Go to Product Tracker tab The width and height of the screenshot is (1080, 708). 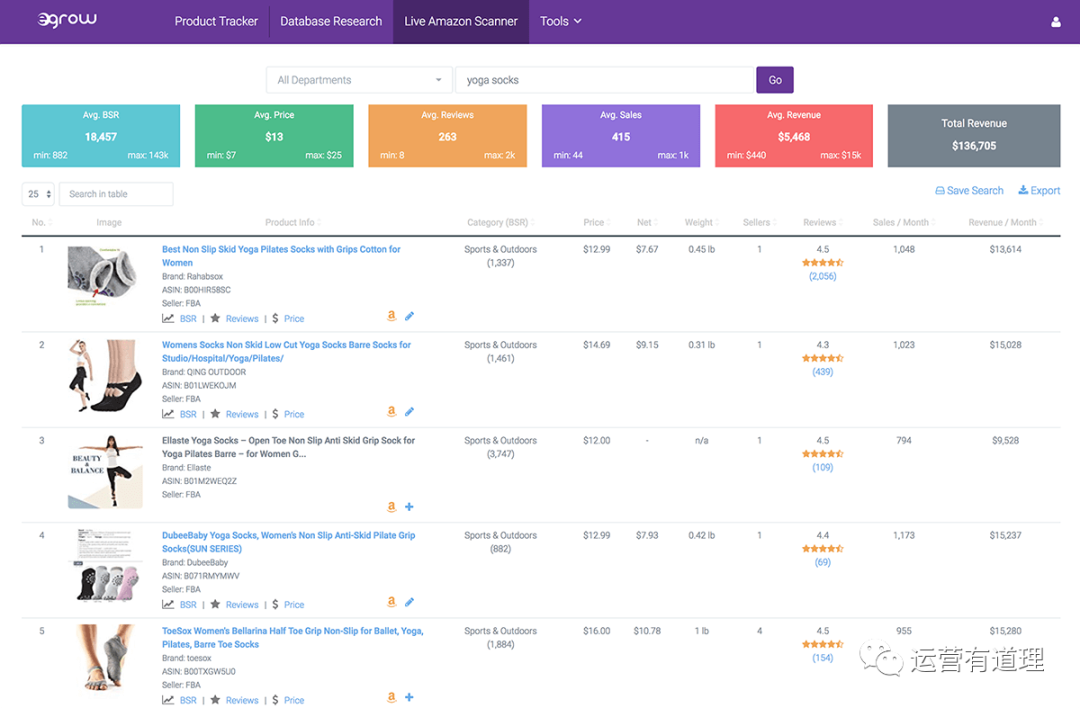tap(216, 21)
